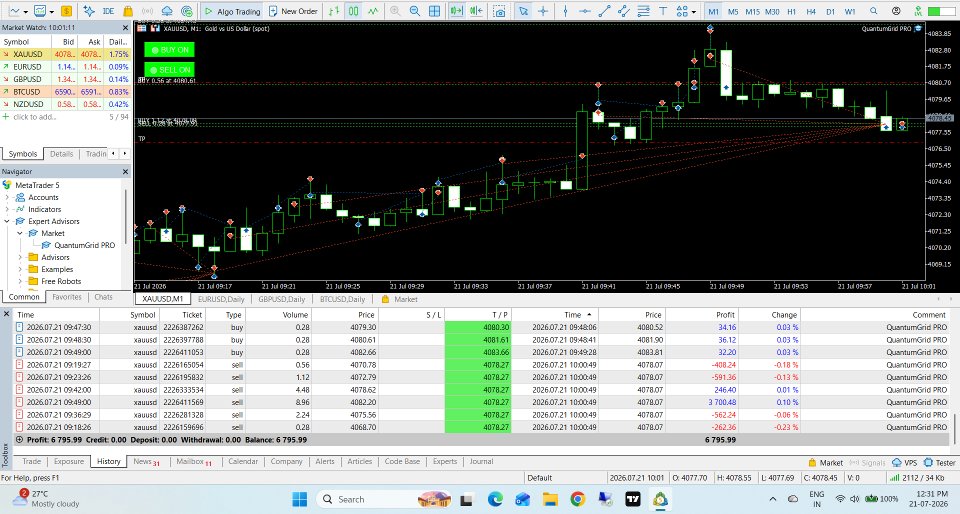Expand the Accounts node in Navigator
Screen dimensions: 960x514
7,197
